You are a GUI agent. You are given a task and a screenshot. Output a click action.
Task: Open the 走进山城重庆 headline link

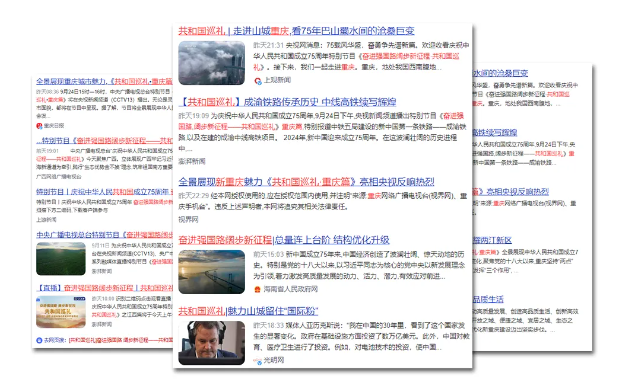(296, 31)
